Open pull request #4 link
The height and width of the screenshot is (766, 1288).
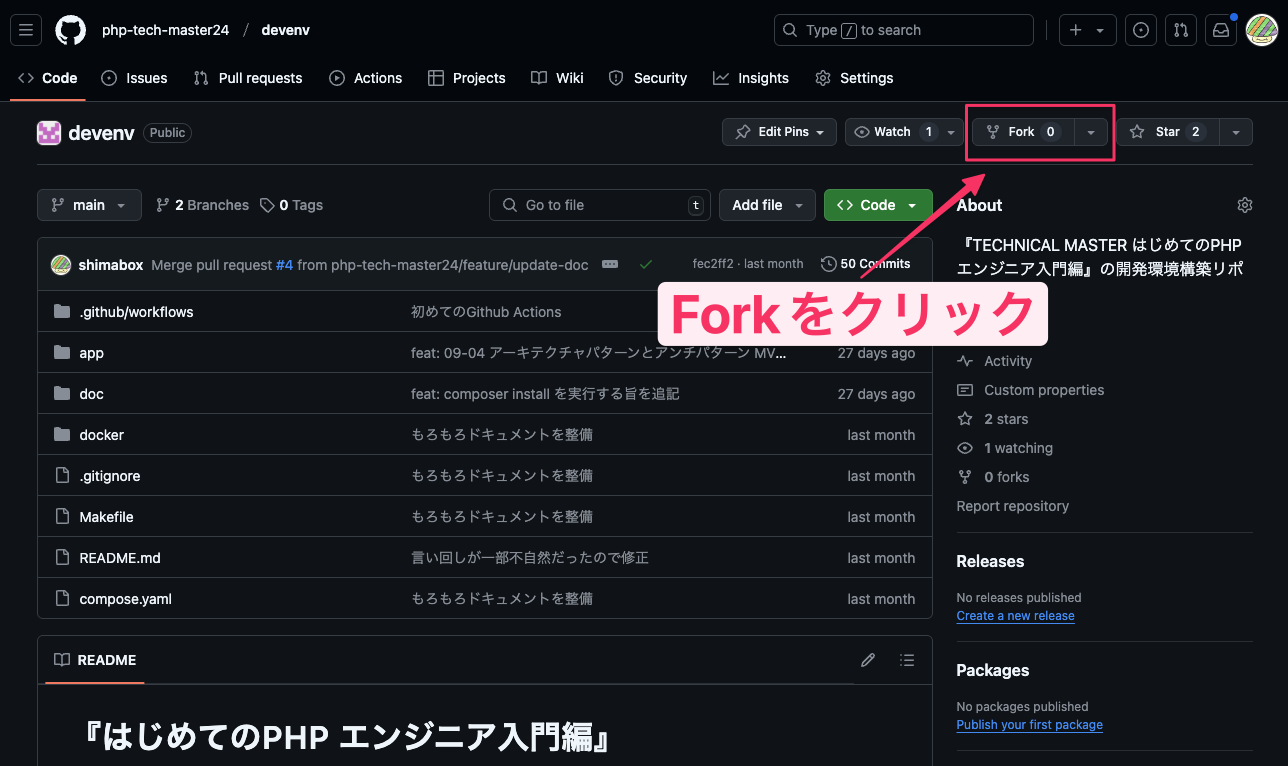pyautogui.click(x=284, y=265)
